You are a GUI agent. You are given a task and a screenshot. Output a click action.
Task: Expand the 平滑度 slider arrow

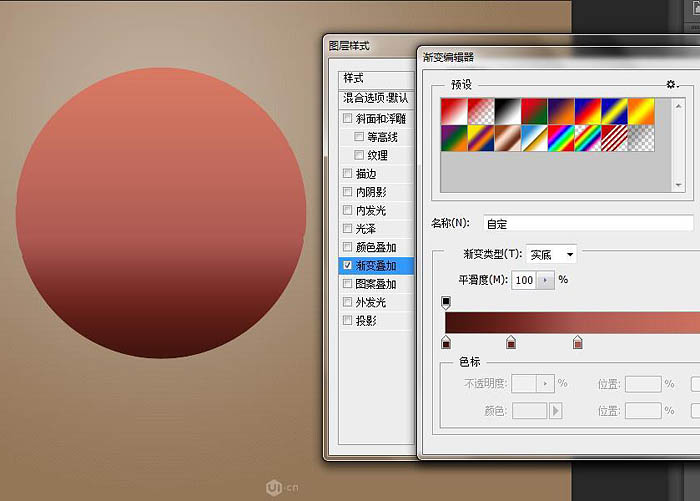546,280
